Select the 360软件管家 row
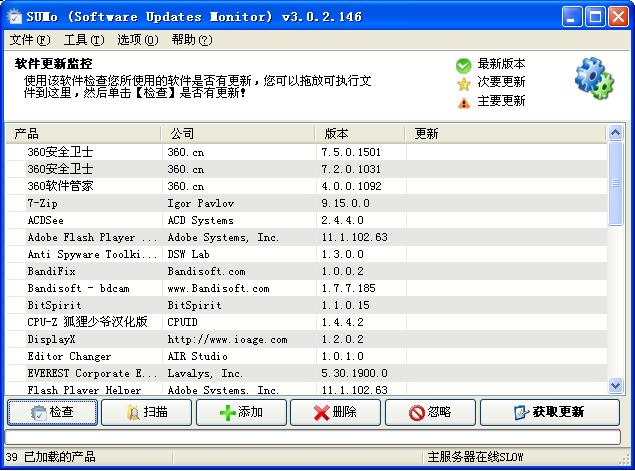This screenshot has height=471, width=635. [x=307, y=186]
